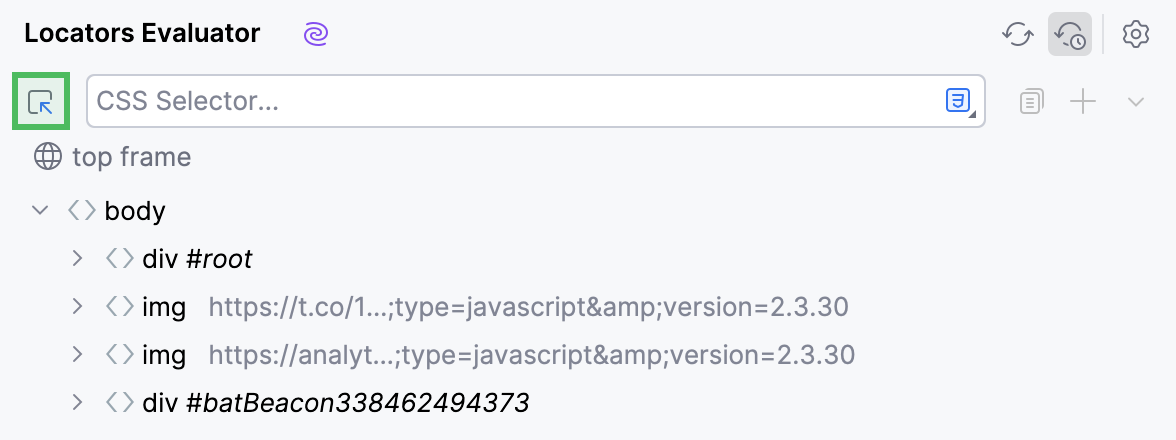Click the purple AI swirl icon
Viewport: 1176px width, 440px height.
point(316,34)
